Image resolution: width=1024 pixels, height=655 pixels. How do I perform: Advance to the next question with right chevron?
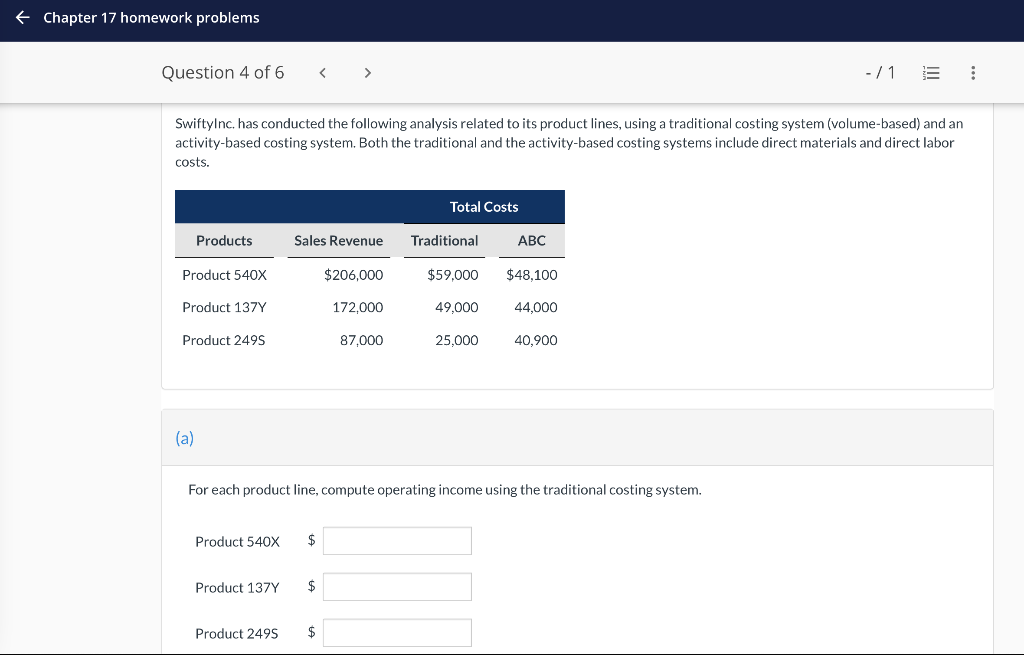(x=368, y=73)
